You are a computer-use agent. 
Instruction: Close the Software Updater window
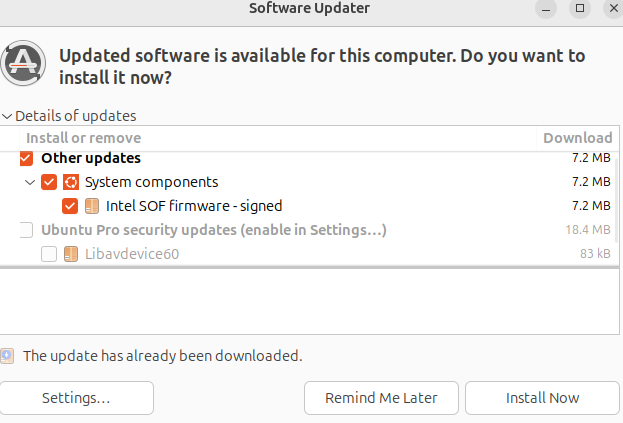pos(613,8)
